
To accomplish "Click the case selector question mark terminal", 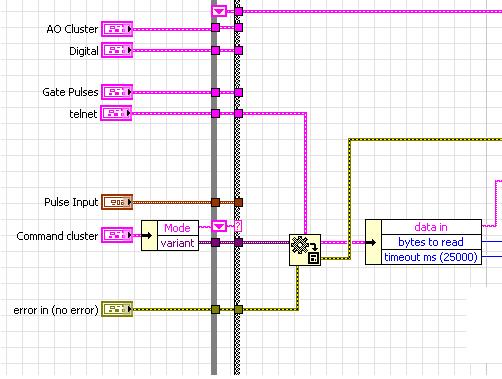I will pos(238,226).
